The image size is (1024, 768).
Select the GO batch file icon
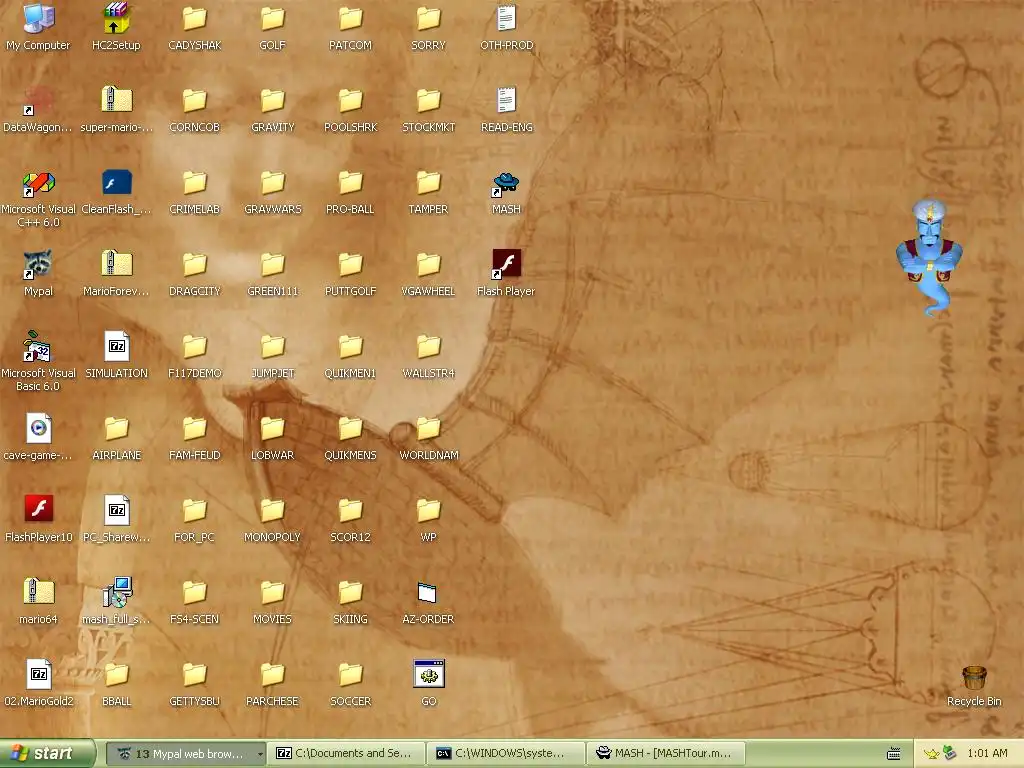[428, 674]
